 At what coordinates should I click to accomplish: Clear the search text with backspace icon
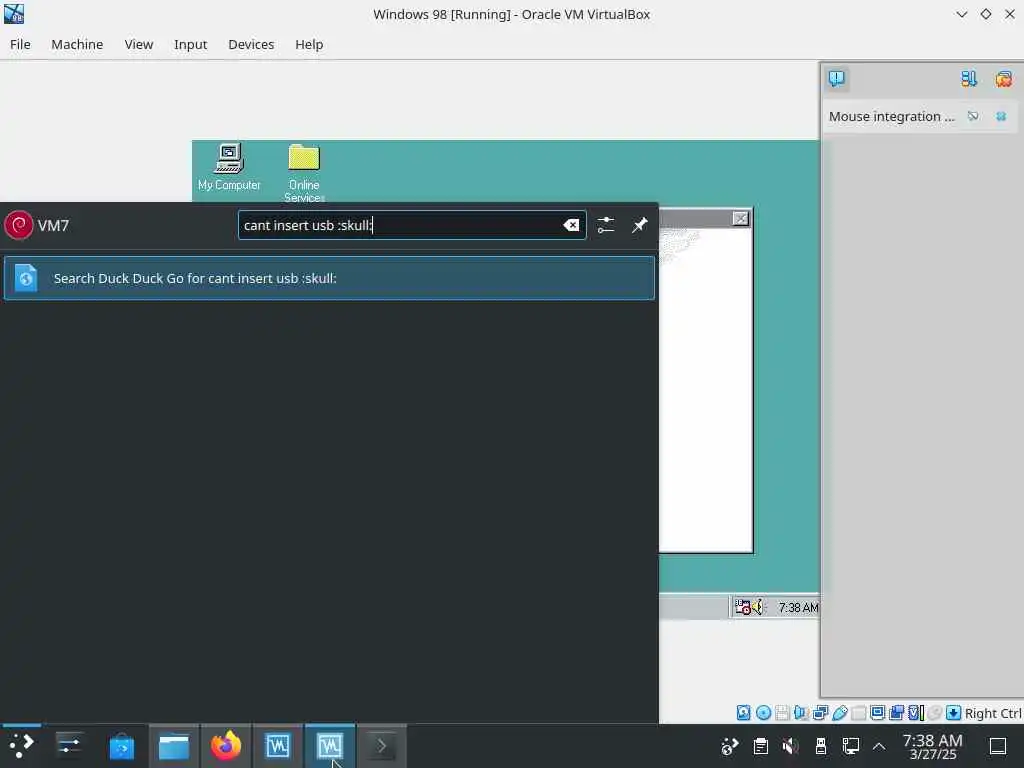tap(571, 225)
